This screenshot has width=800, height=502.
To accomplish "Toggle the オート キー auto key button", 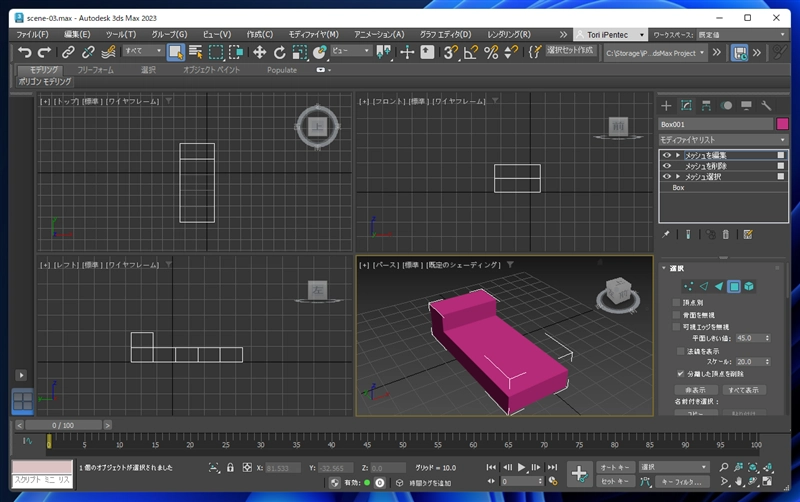I will pyautogui.click(x=615, y=467).
